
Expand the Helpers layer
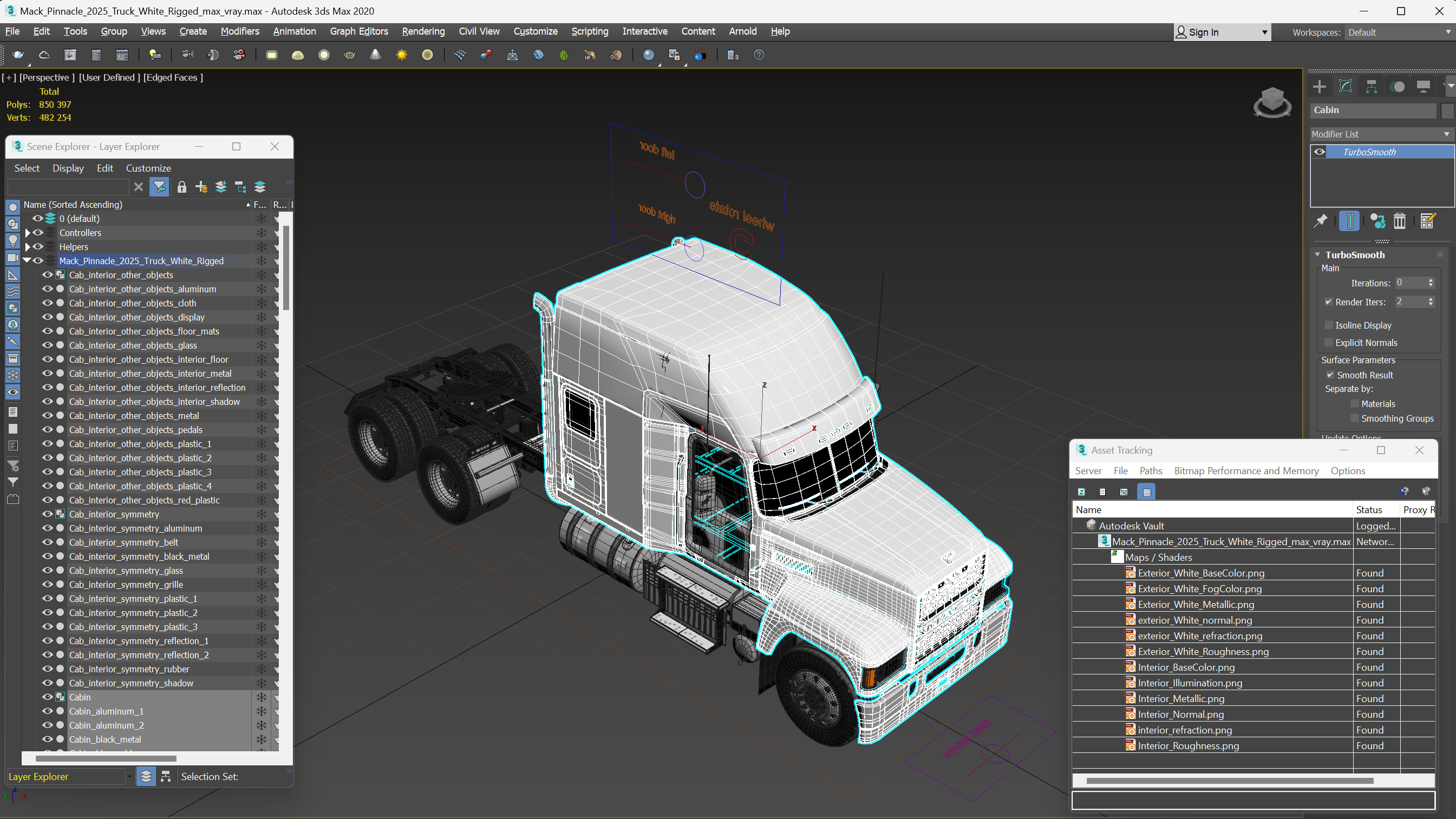[x=27, y=246]
